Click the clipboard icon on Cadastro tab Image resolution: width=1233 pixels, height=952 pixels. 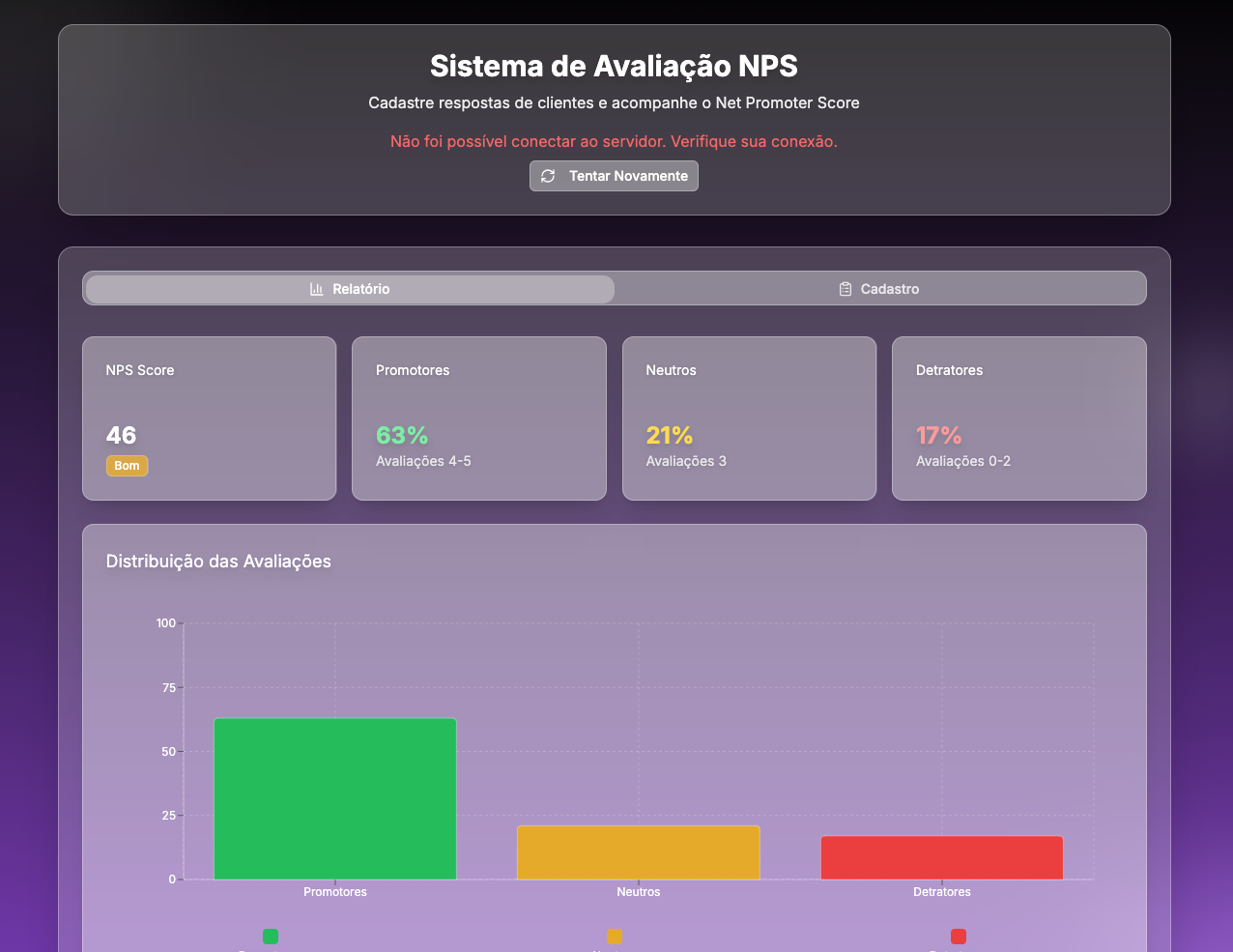pyautogui.click(x=846, y=289)
